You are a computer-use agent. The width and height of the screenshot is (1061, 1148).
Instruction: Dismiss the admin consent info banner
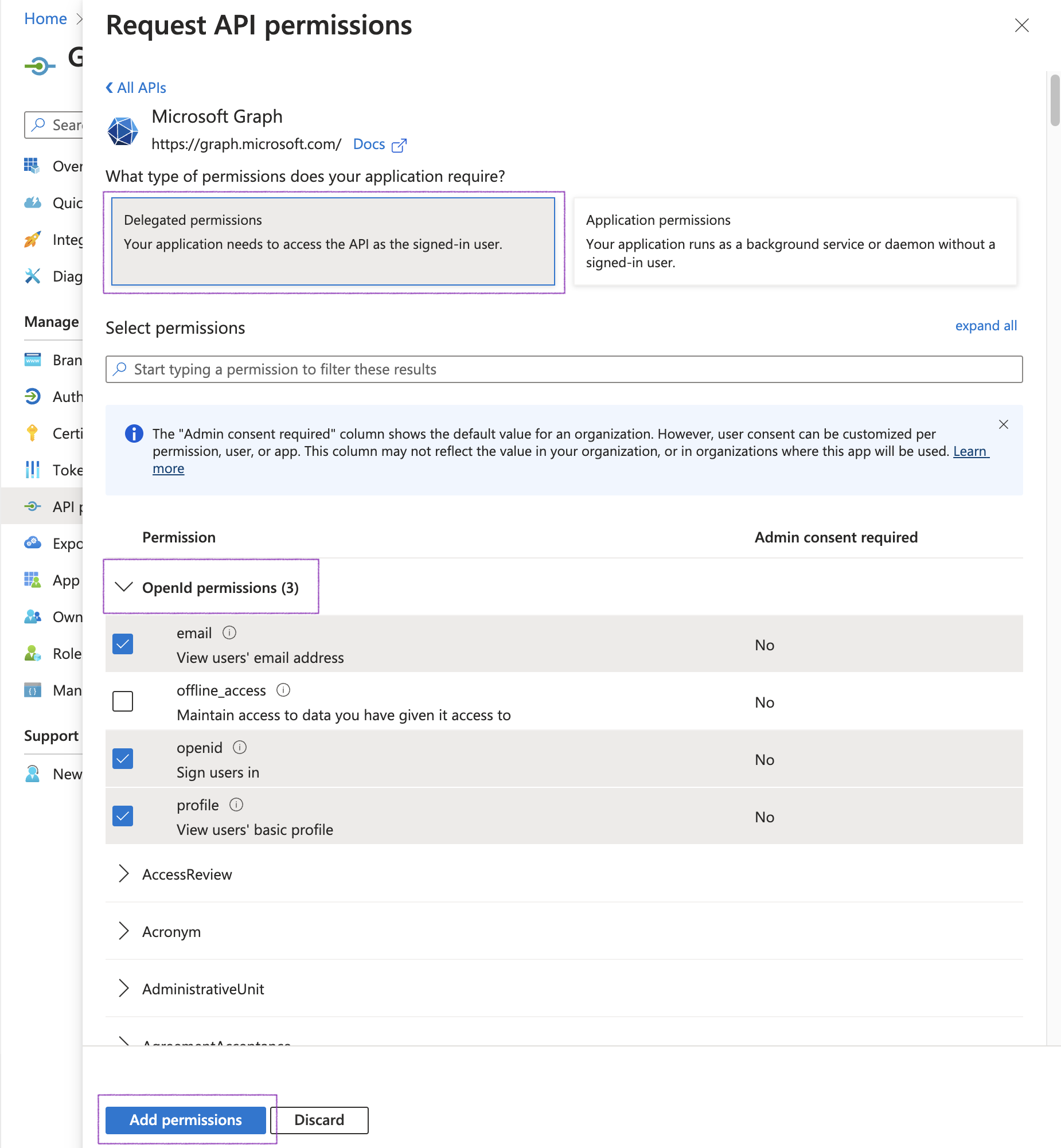pos(1003,425)
